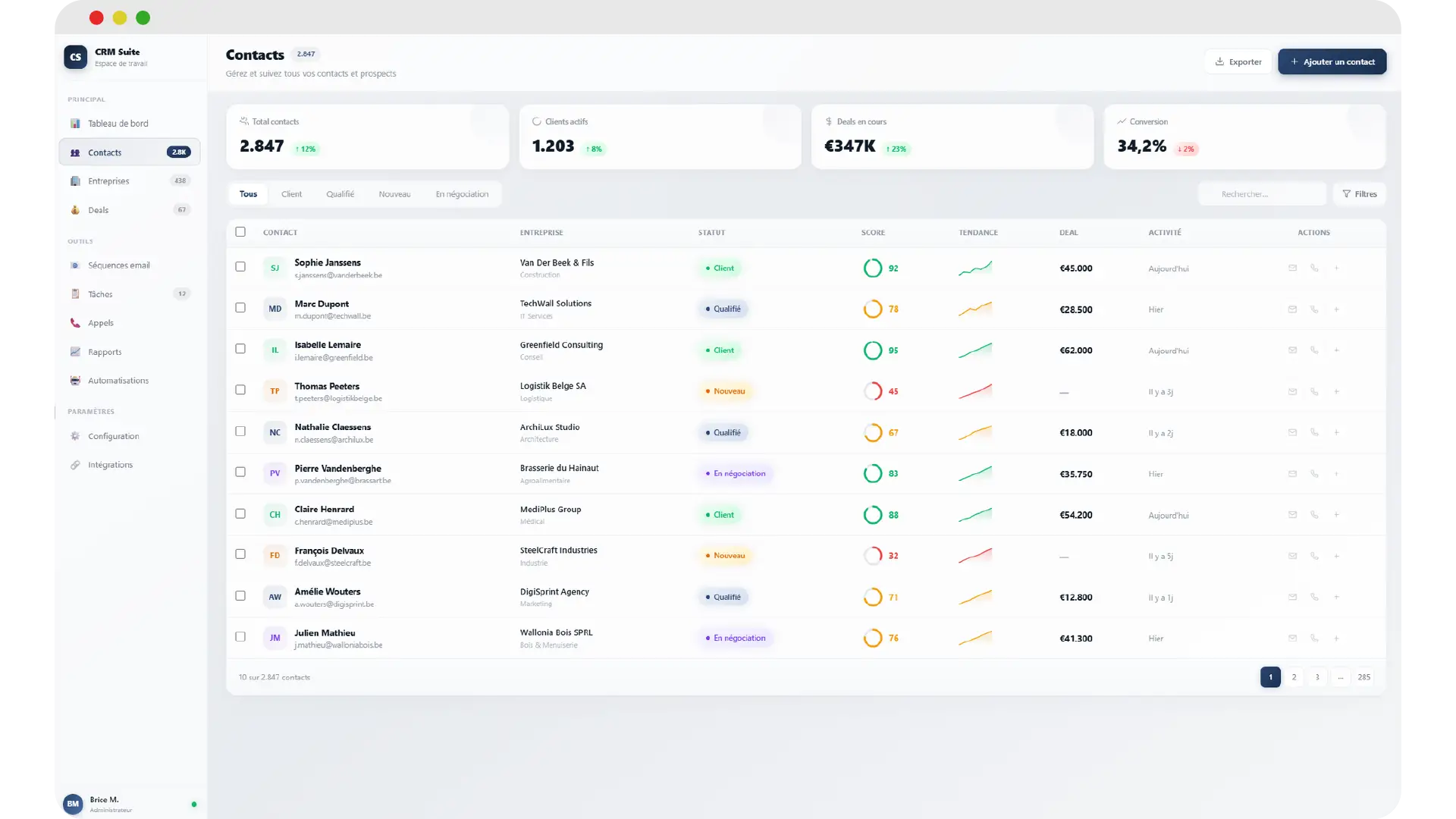
Task: Click the ellipsis pagination button
Action: coord(1340,677)
